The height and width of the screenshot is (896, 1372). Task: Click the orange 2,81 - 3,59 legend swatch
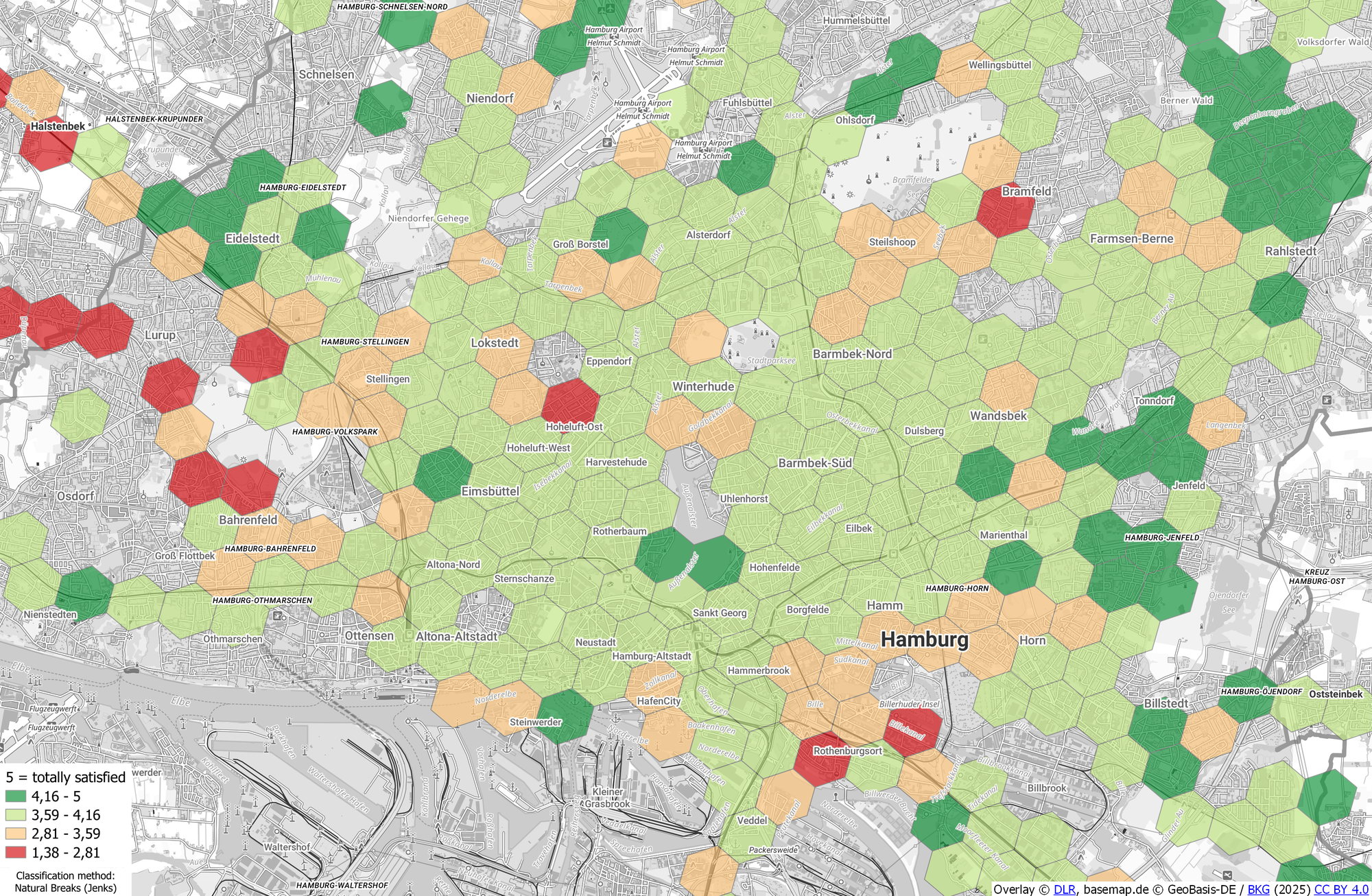coord(16,834)
